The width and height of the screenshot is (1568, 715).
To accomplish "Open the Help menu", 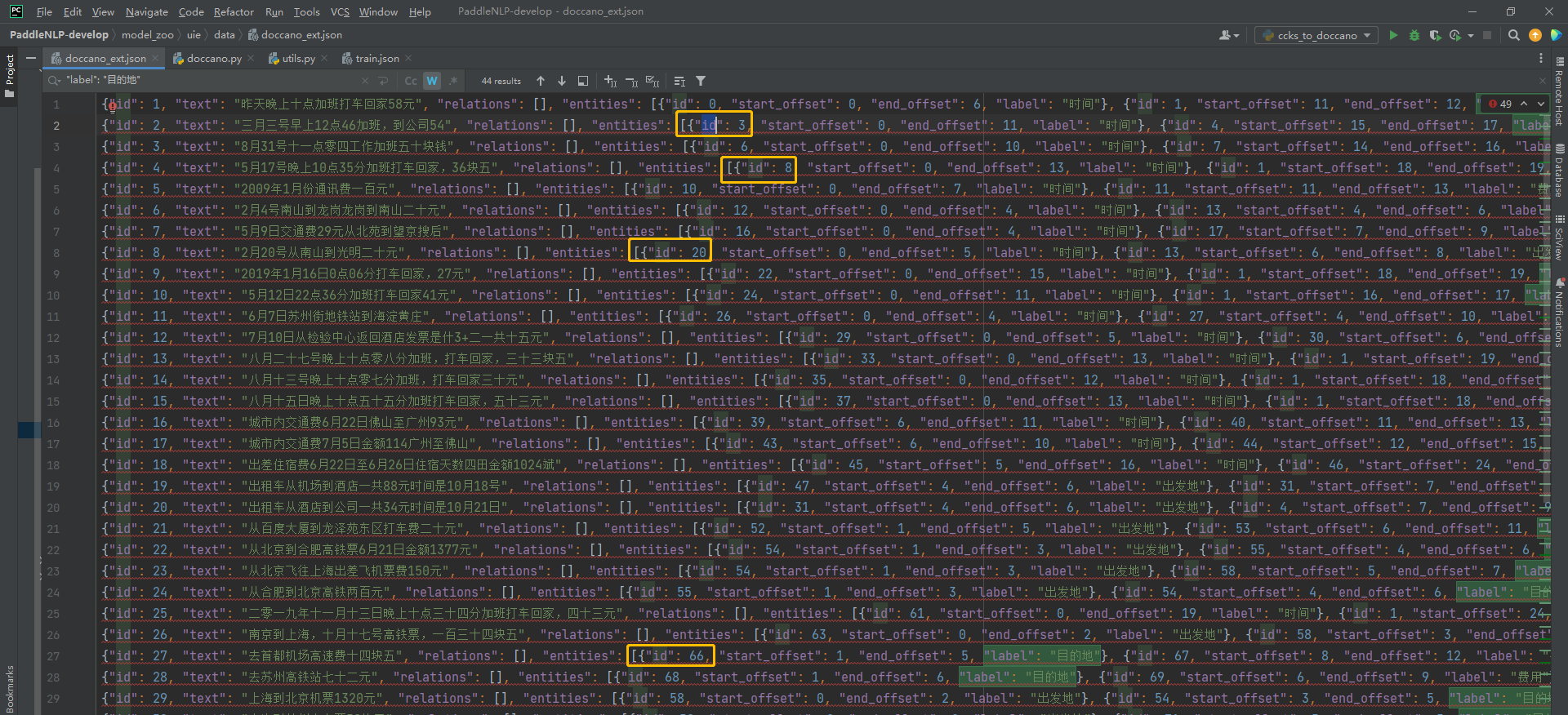I will [x=420, y=11].
